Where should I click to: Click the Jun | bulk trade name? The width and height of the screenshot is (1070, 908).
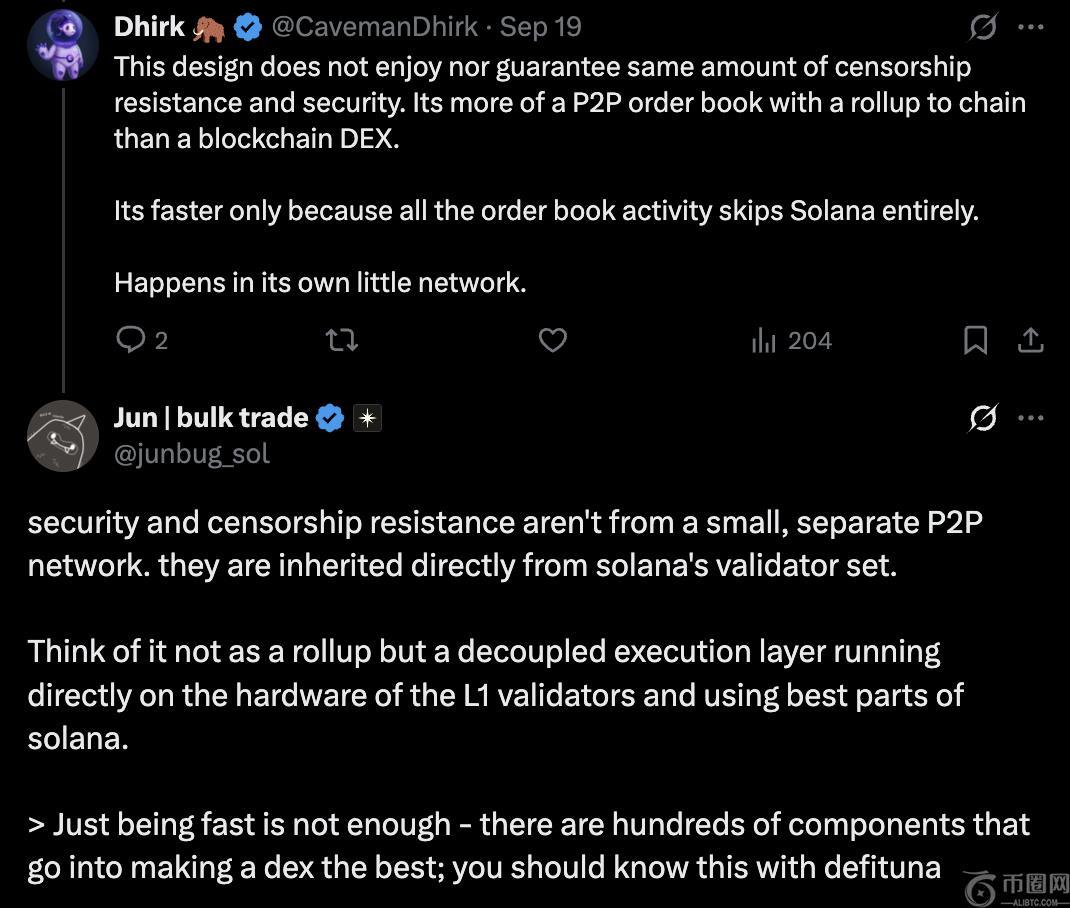tap(211, 417)
